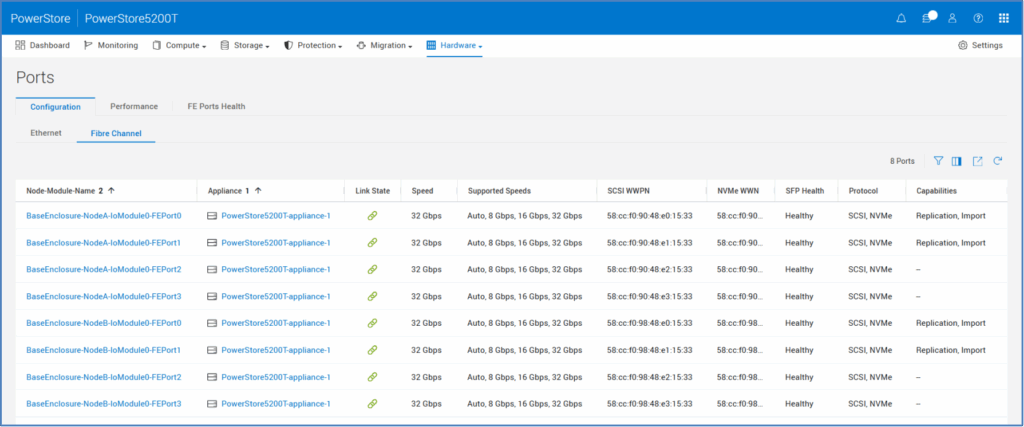1024x427 pixels.
Task: Click the '8 Ports' count label
Action: (x=902, y=161)
